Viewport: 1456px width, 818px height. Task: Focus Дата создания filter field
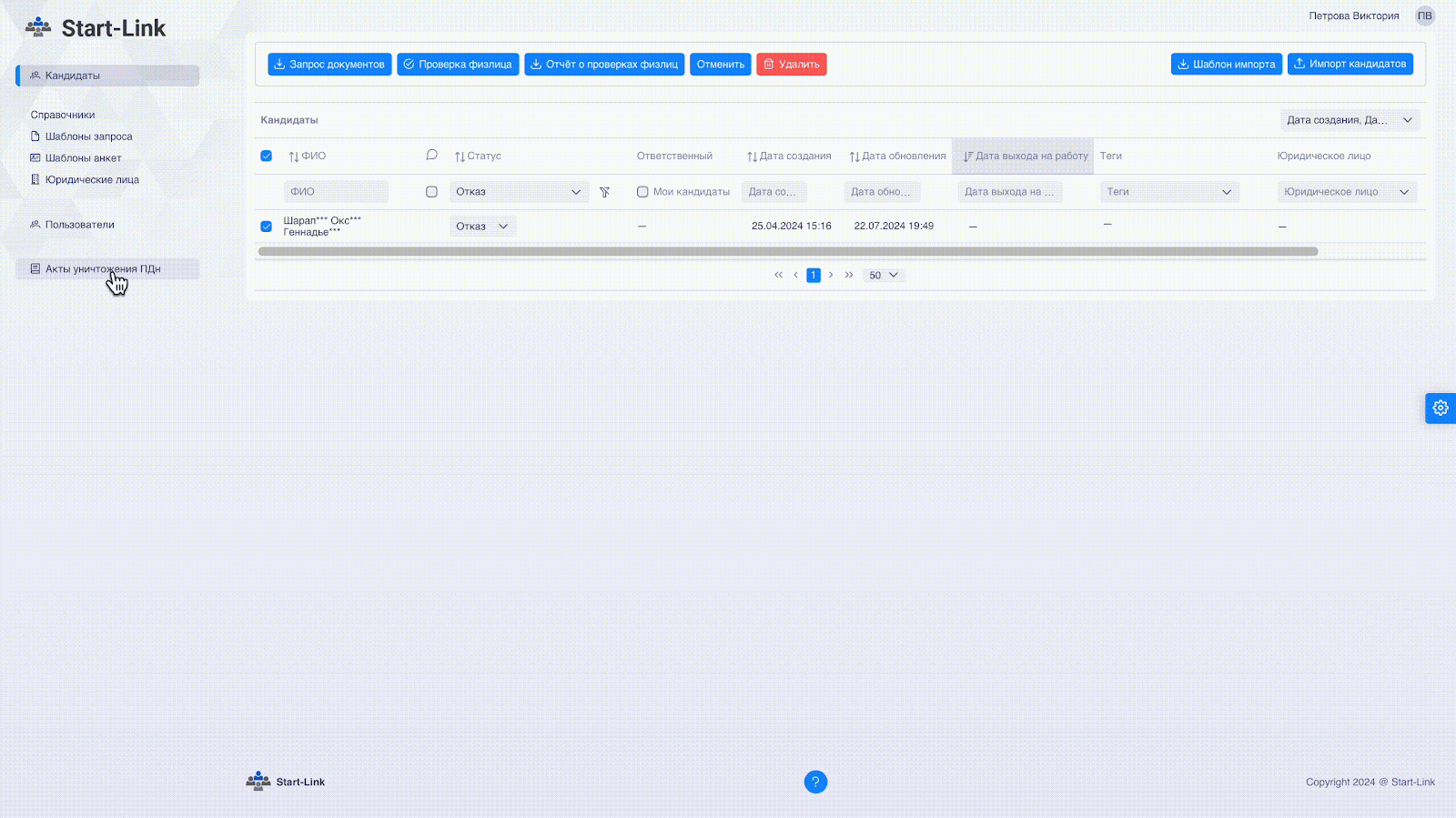pyautogui.click(x=773, y=192)
